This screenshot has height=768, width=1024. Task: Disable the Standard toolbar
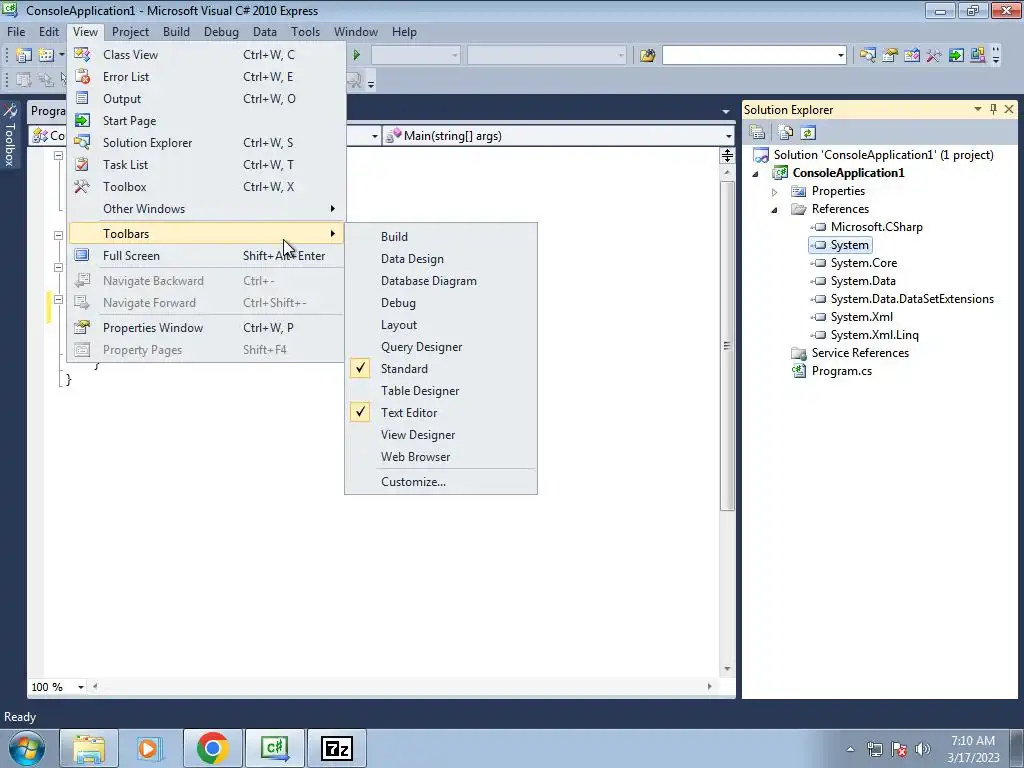click(x=441, y=369)
